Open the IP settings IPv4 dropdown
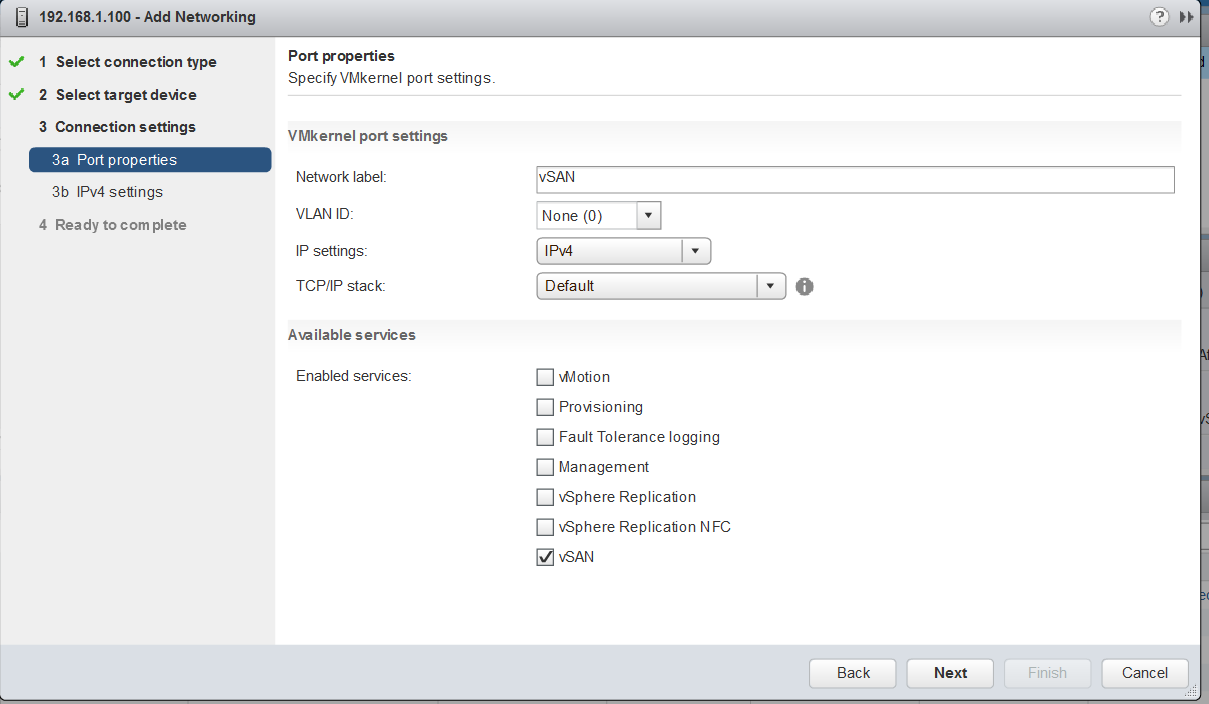The image size is (1209, 704). coord(624,251)
